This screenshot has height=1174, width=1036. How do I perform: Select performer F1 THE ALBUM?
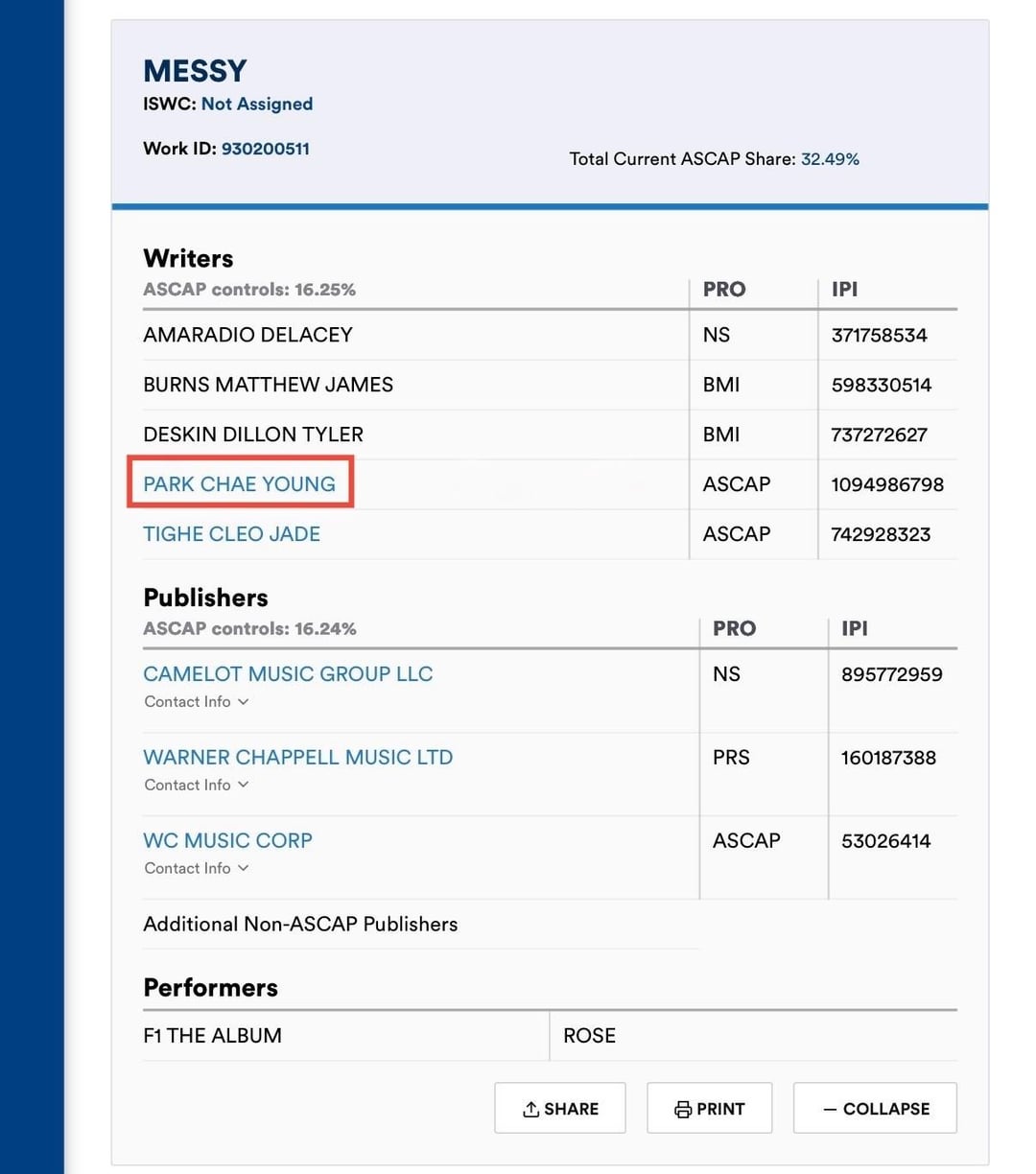(212, 1036)
